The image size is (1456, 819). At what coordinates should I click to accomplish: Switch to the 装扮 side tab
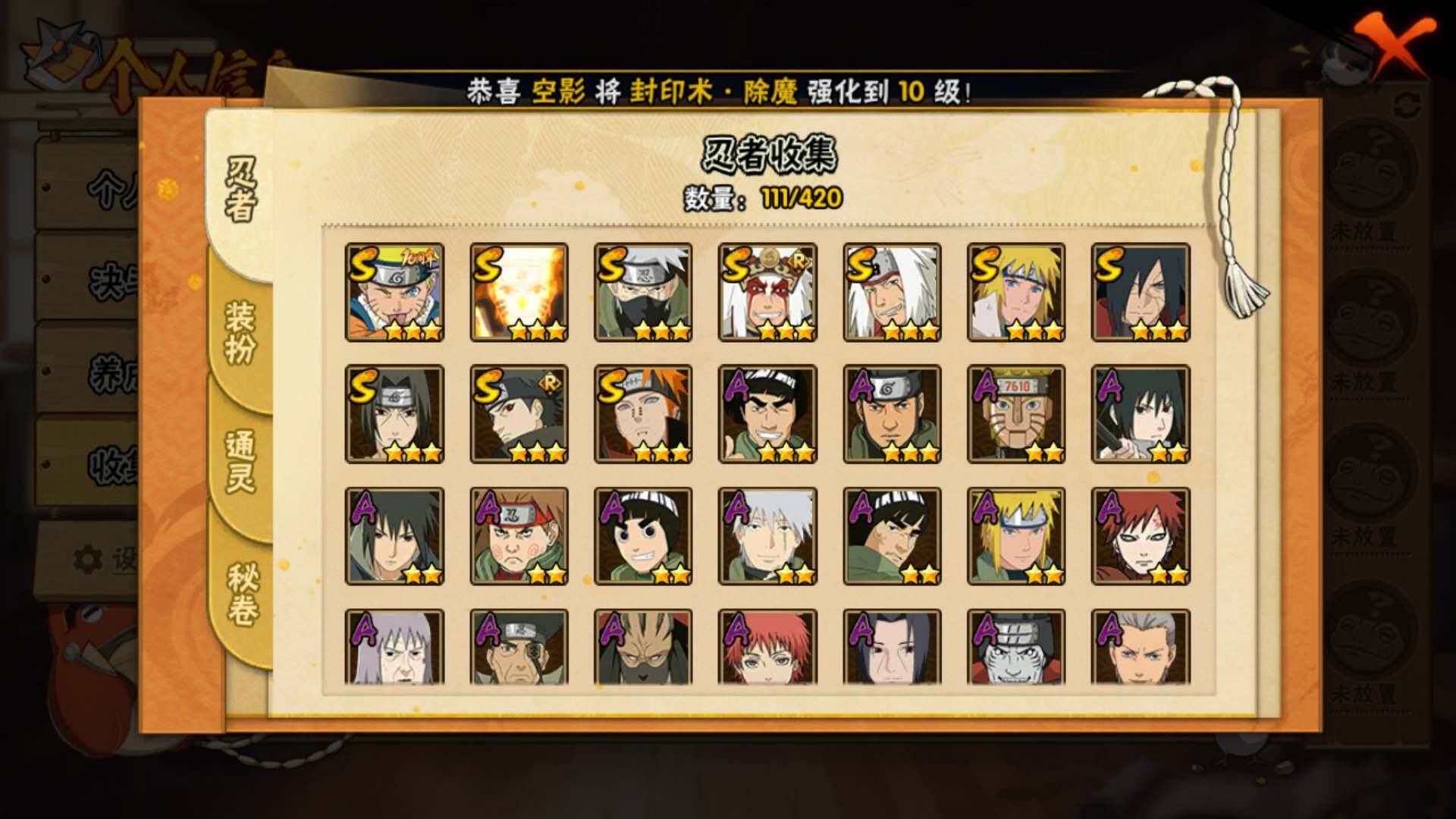coord(240,332)
